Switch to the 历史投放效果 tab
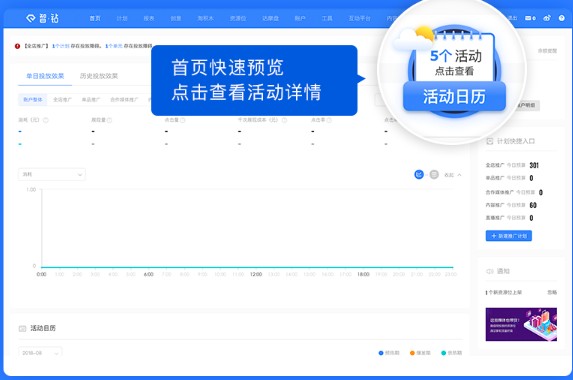 point(99,76)
